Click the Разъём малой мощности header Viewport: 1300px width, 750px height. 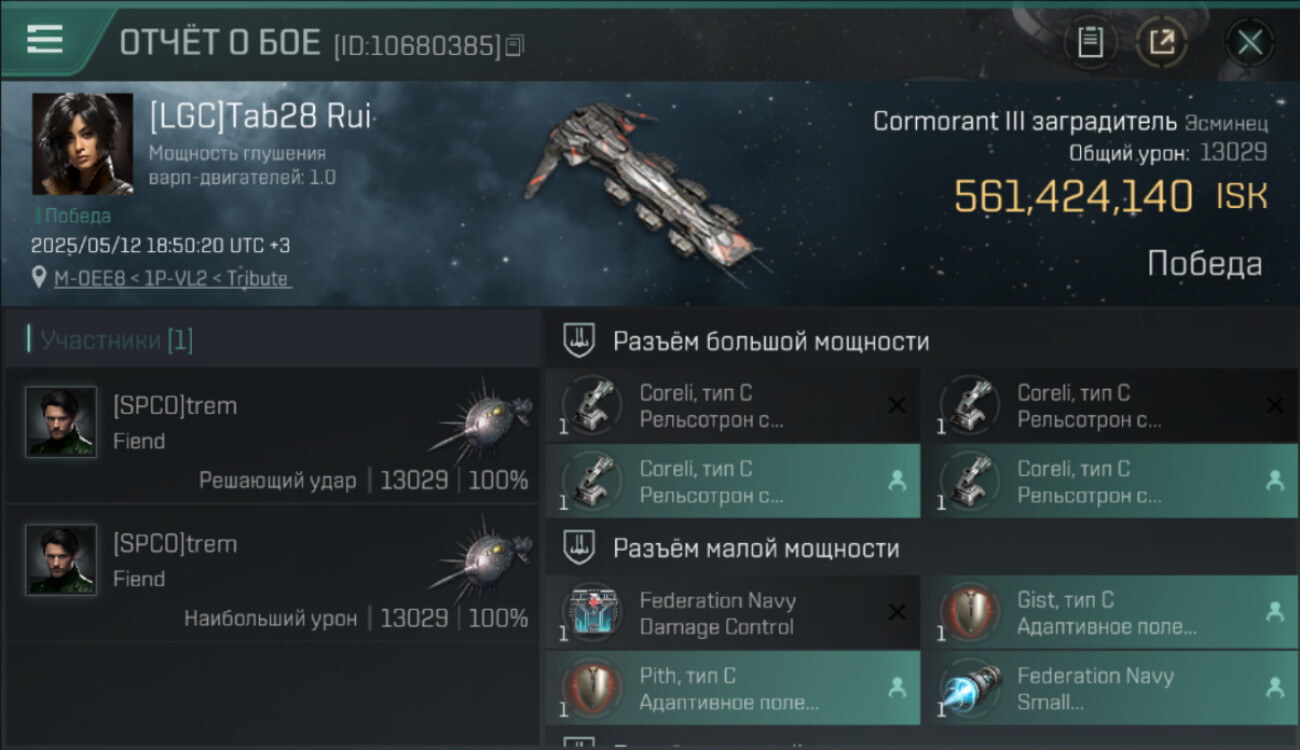point(756,549)
